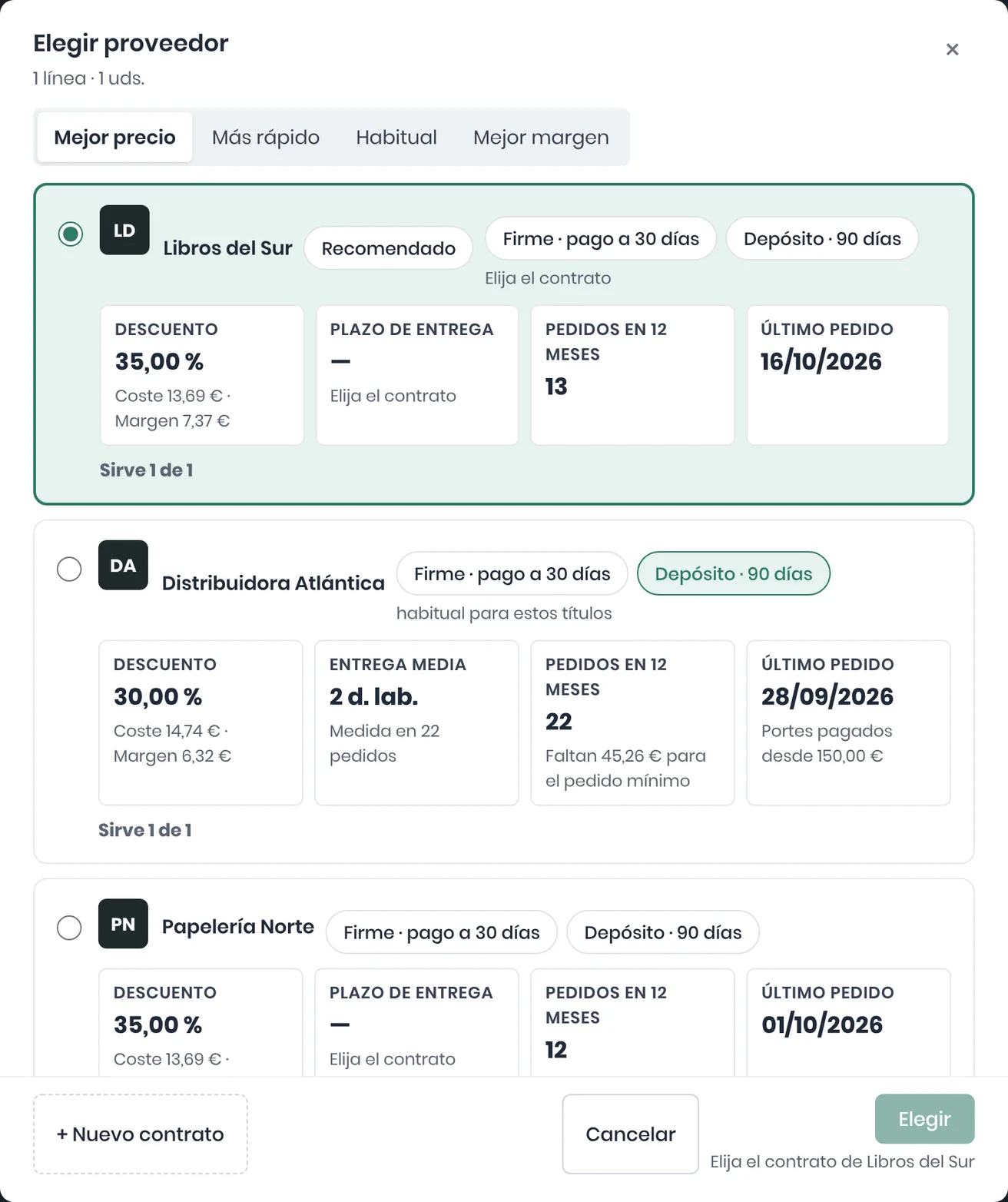
Task: Show the Mejor margen tab
Action: 541,138
